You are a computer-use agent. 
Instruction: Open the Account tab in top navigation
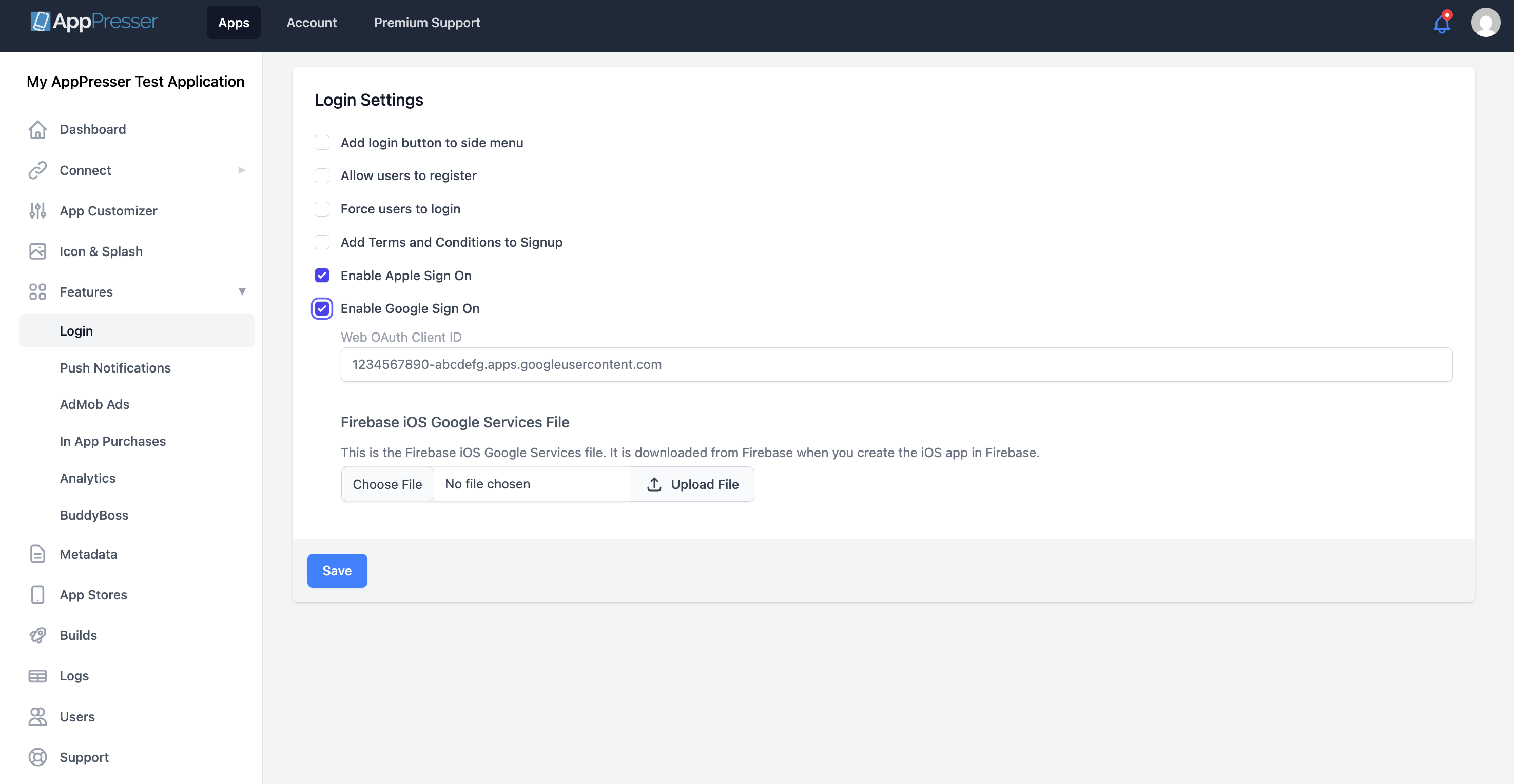(312, 23)
